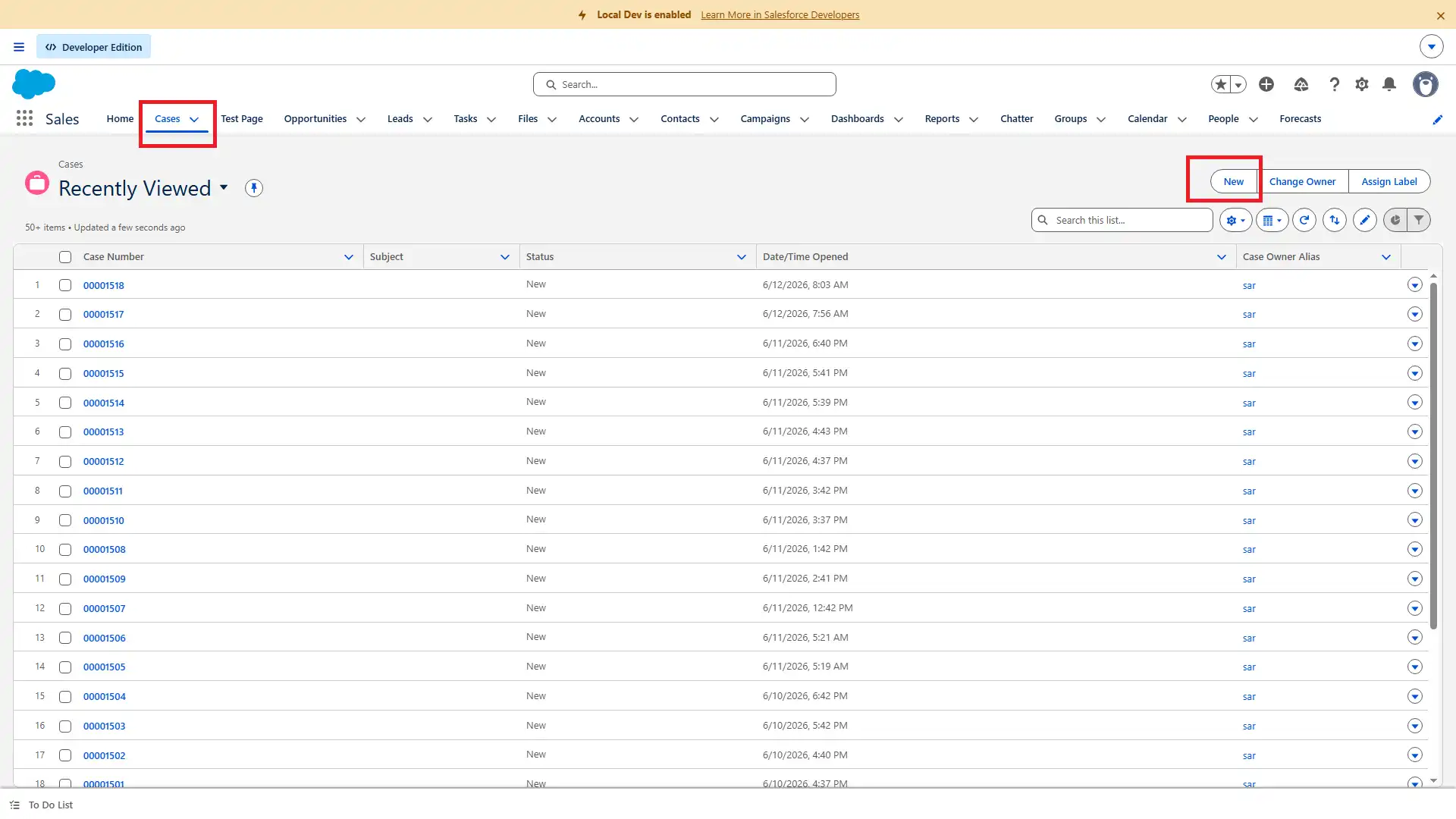This screenshot has width=1456, height=819.
Task: Open case number 00001513
Action: pyautogui.click(x=104, y=432)
